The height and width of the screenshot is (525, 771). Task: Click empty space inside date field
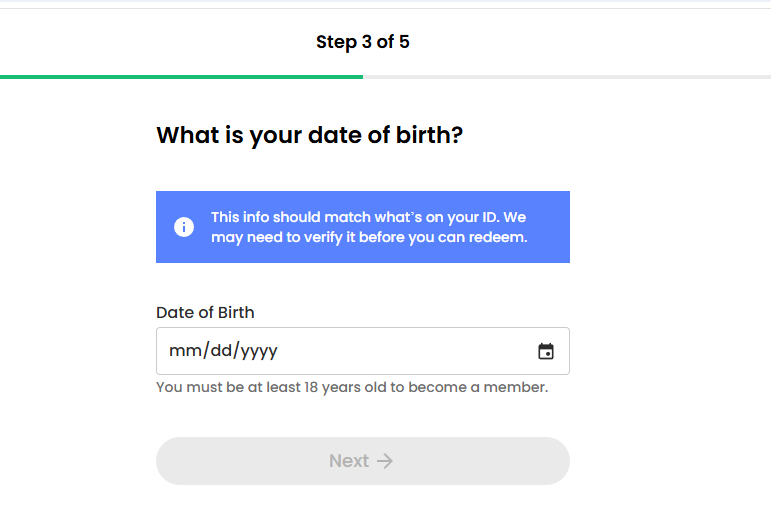pyautogui.click(x=400, y=351)
